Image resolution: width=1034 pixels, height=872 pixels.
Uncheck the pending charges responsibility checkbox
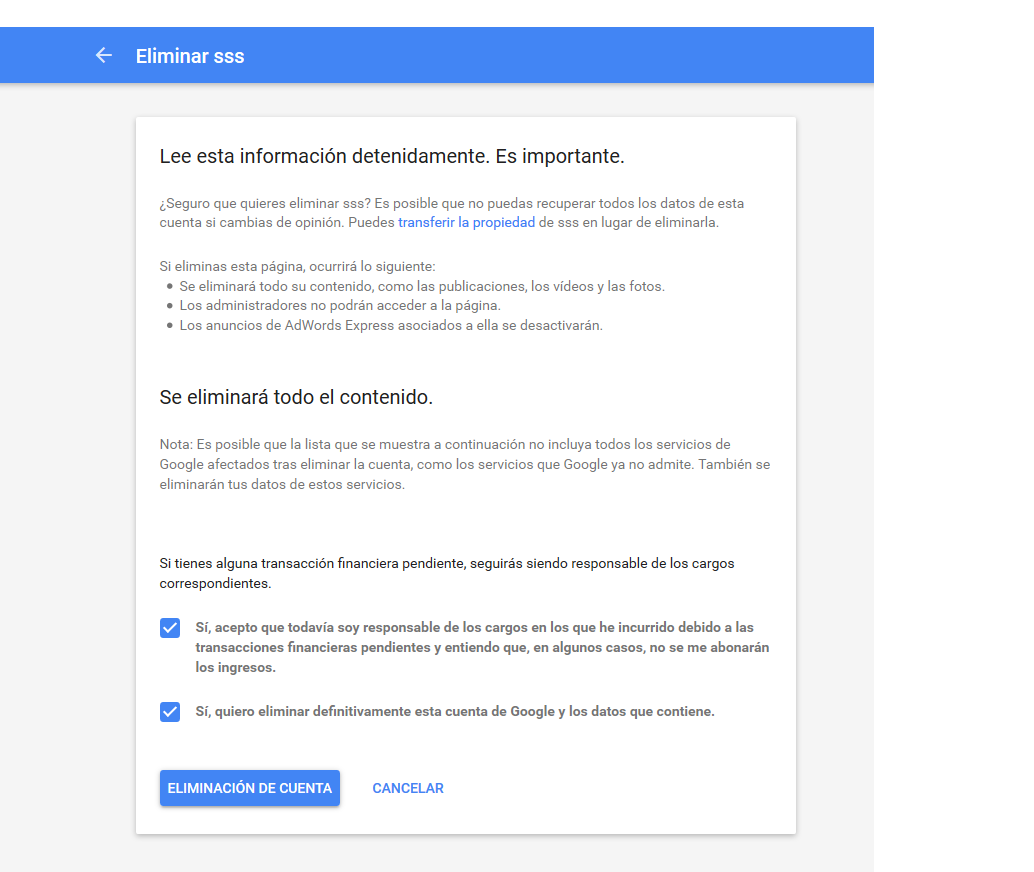pyautogui.click(x=169, y=628)
